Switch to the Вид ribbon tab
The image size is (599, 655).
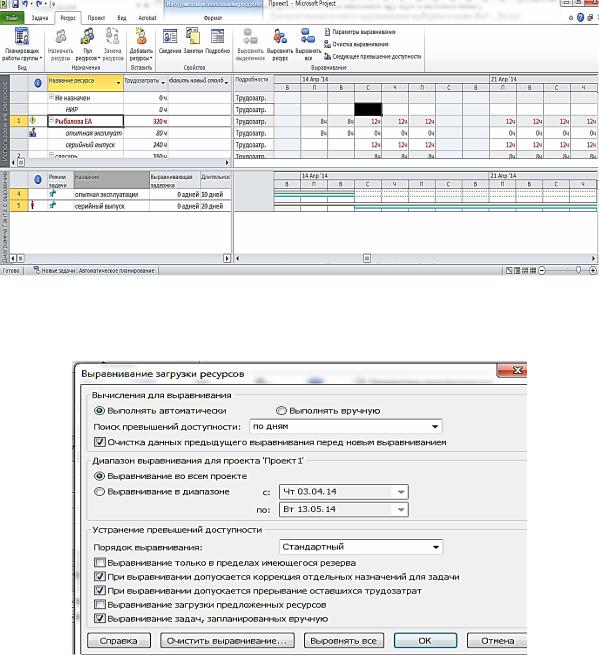click(x=122, y=18)
